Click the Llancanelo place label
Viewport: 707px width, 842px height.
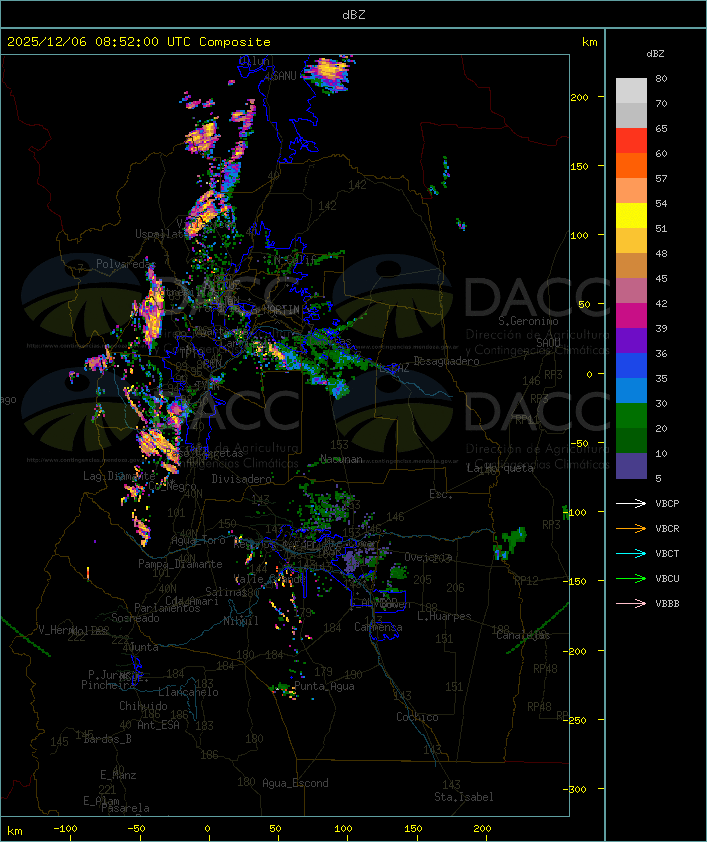188,692
